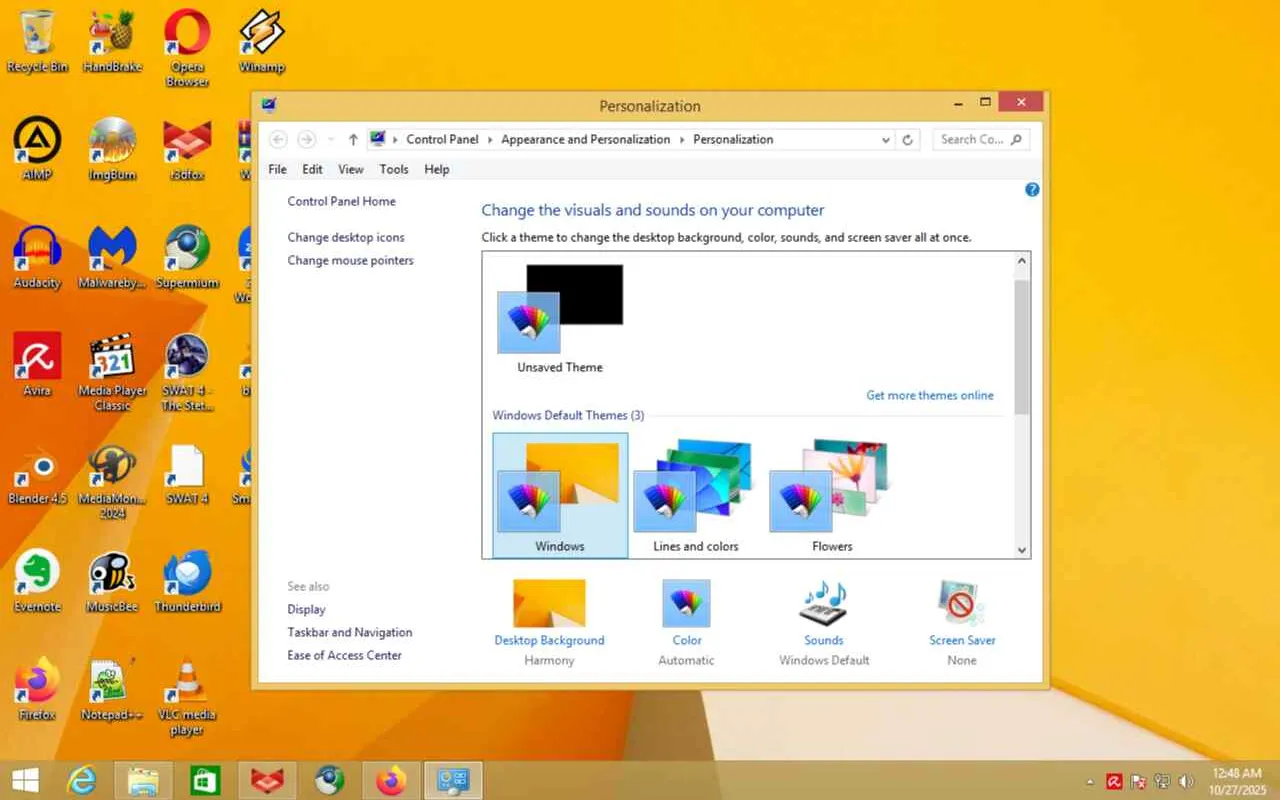Expand the address bar previous locations dropdown
1280x800 pixels.
tap(886, 140)
